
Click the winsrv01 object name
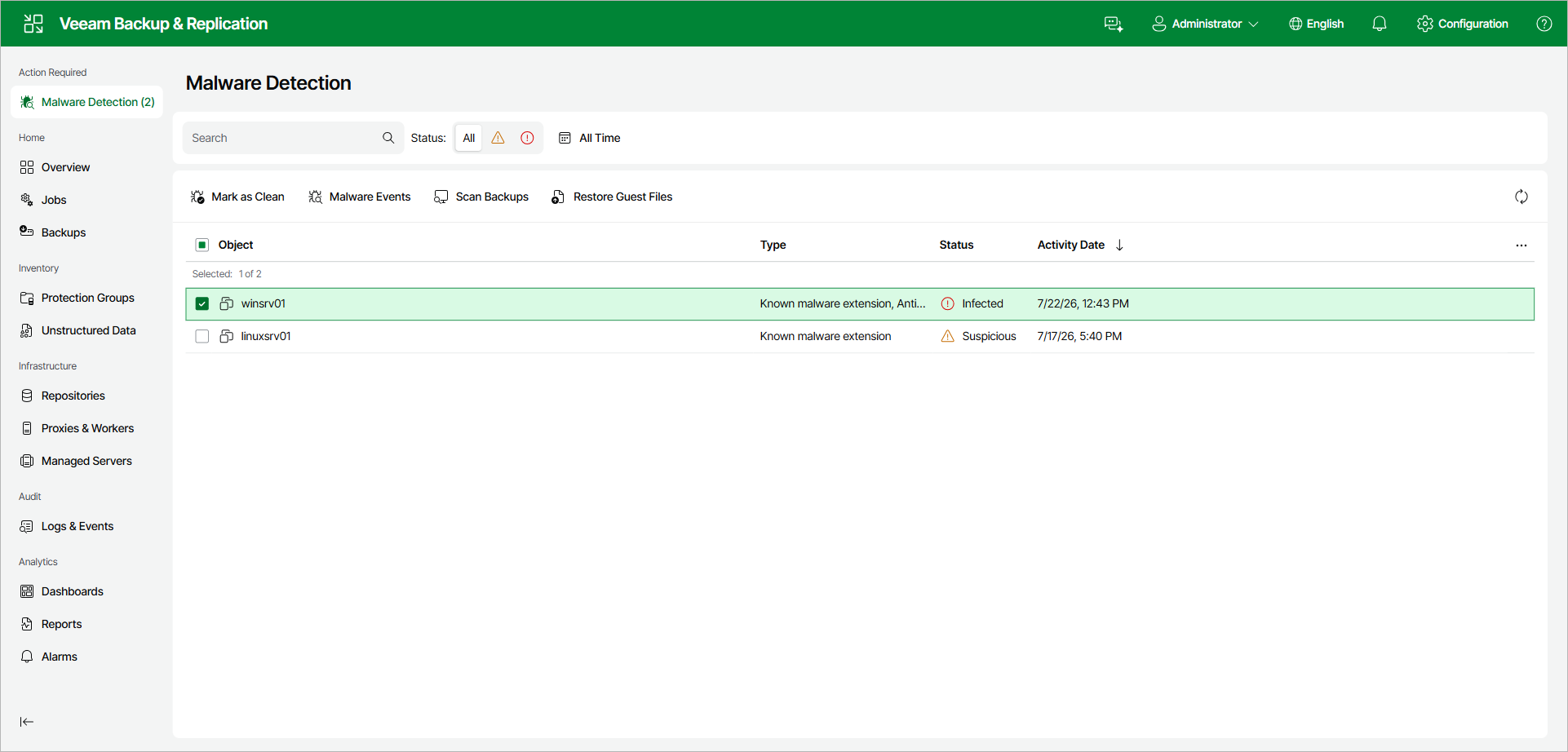(264, 303)
